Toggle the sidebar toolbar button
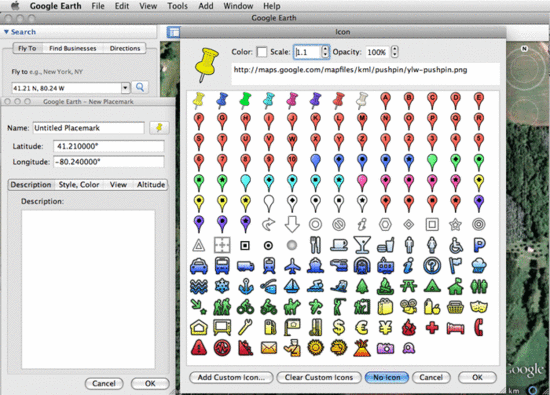Image resolution: width=550 pixels, height=395 pixels. (x=173, y=32)
